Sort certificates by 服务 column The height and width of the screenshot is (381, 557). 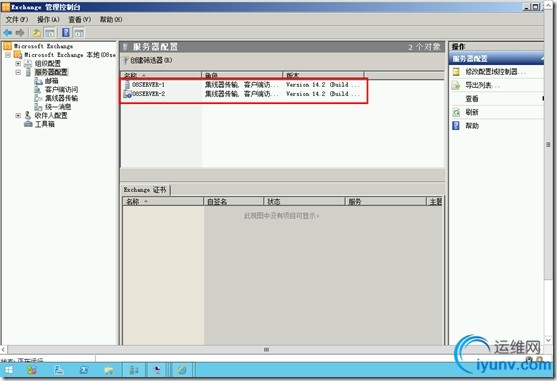coord(385,202)
